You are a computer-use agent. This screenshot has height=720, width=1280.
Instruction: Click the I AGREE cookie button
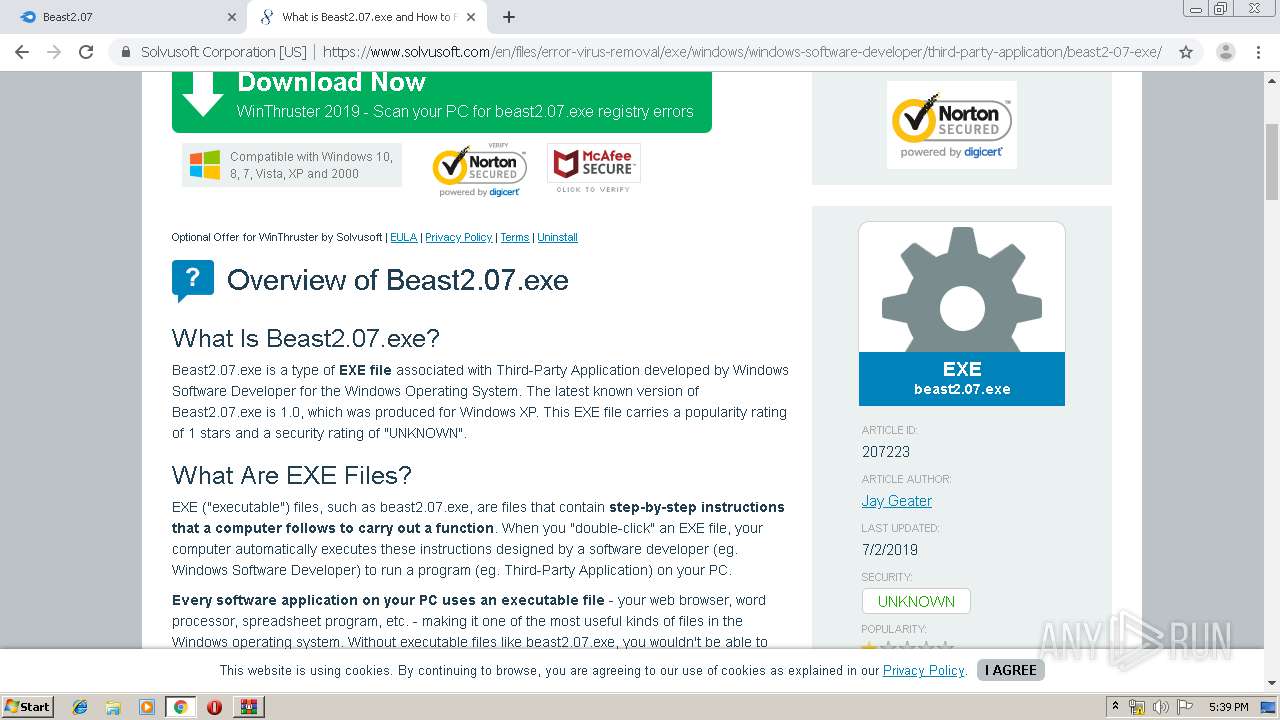[1011, 670]
